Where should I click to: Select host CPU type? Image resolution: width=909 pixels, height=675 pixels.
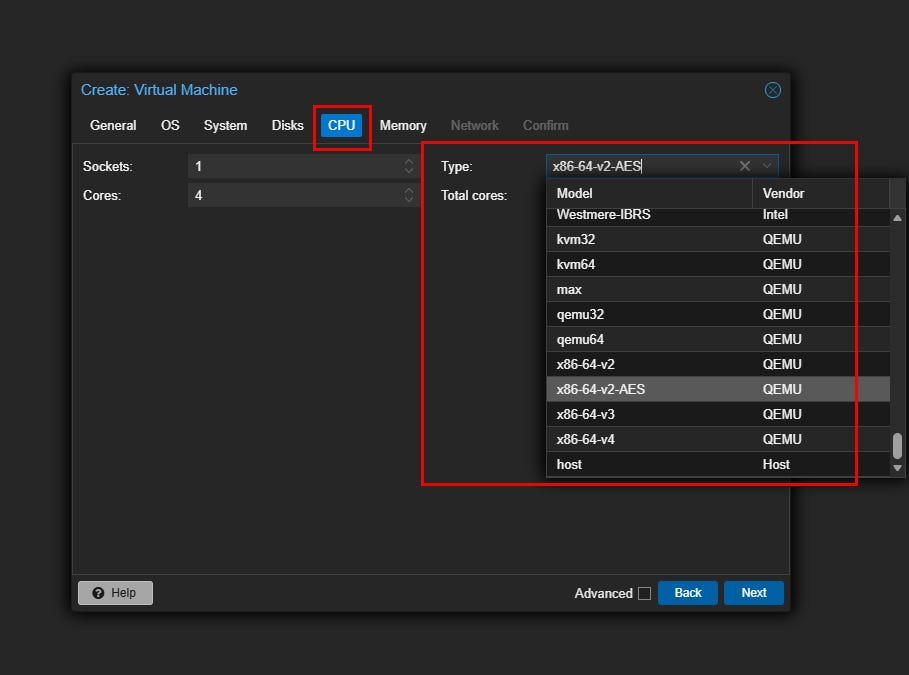(x=718, y=464)
